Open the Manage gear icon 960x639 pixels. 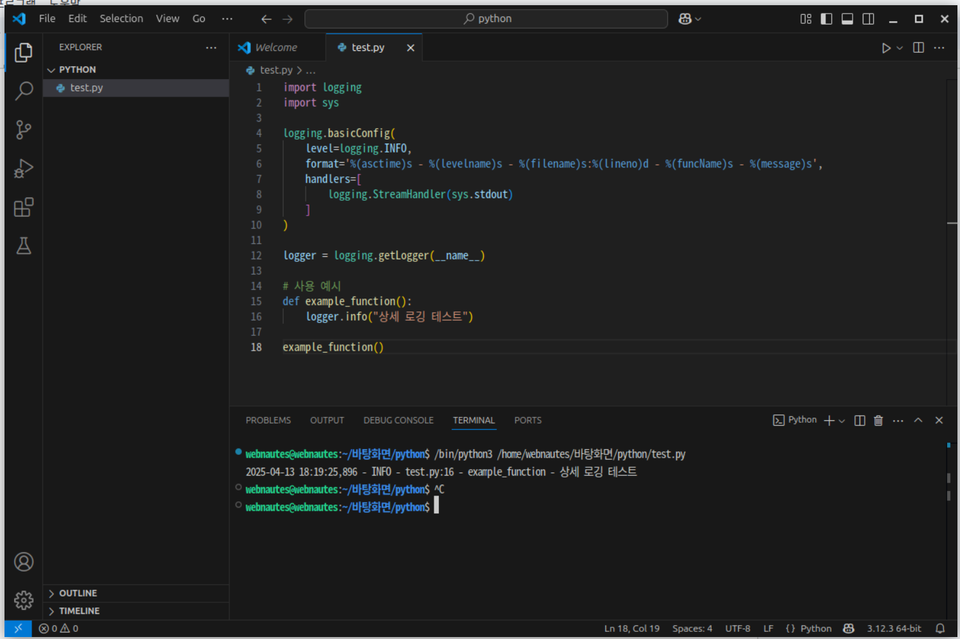pyautogui.click(x=23, y=600)
